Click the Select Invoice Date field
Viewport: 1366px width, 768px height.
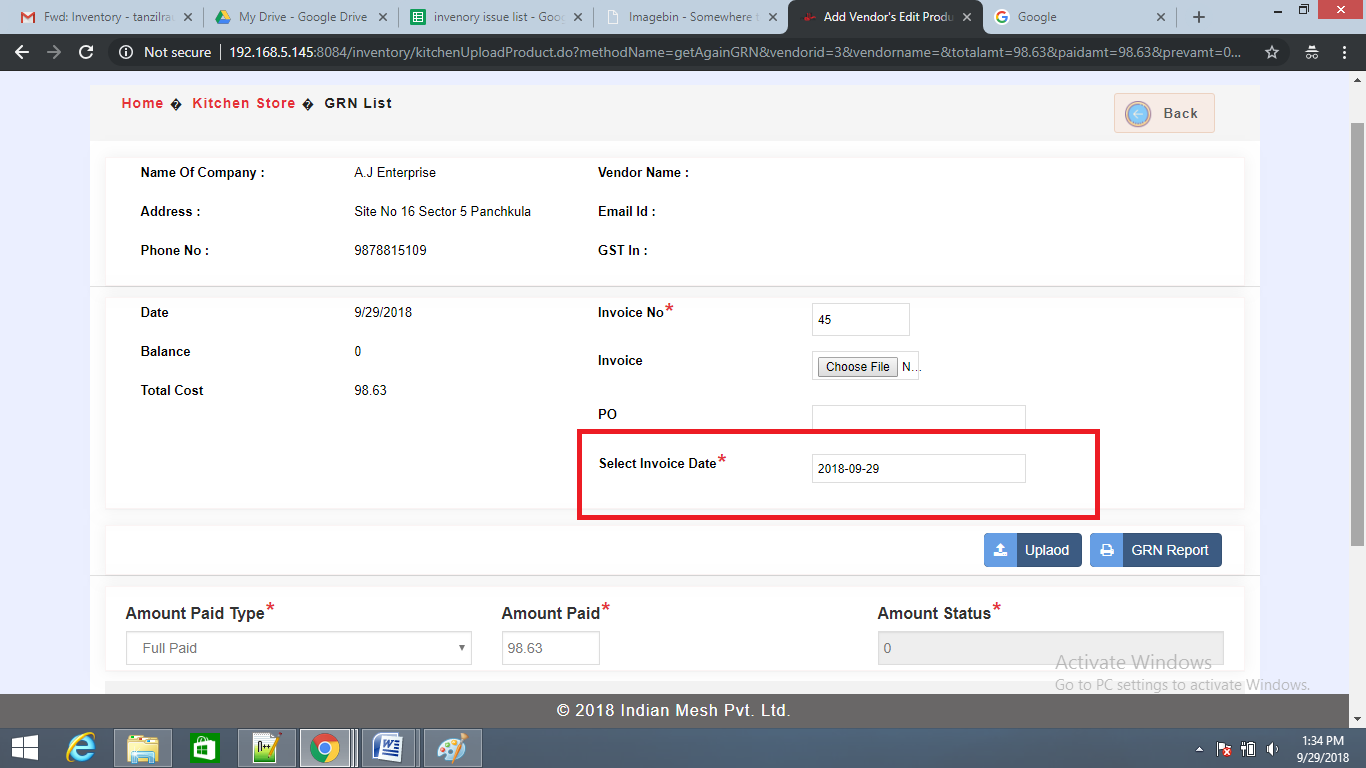click(x=919, y=468)
